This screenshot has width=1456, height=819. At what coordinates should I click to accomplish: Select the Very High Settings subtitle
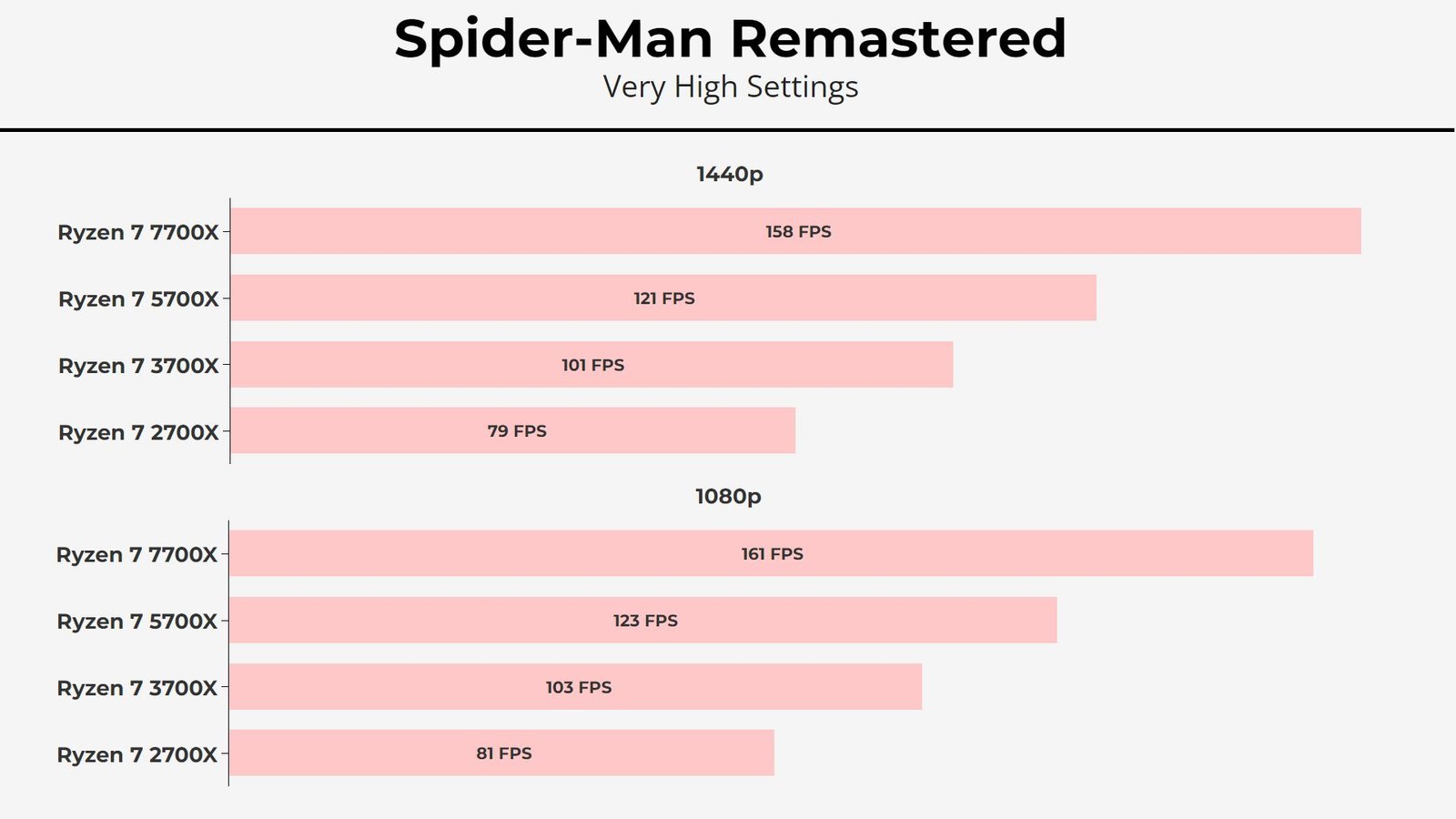pos(730,87)
